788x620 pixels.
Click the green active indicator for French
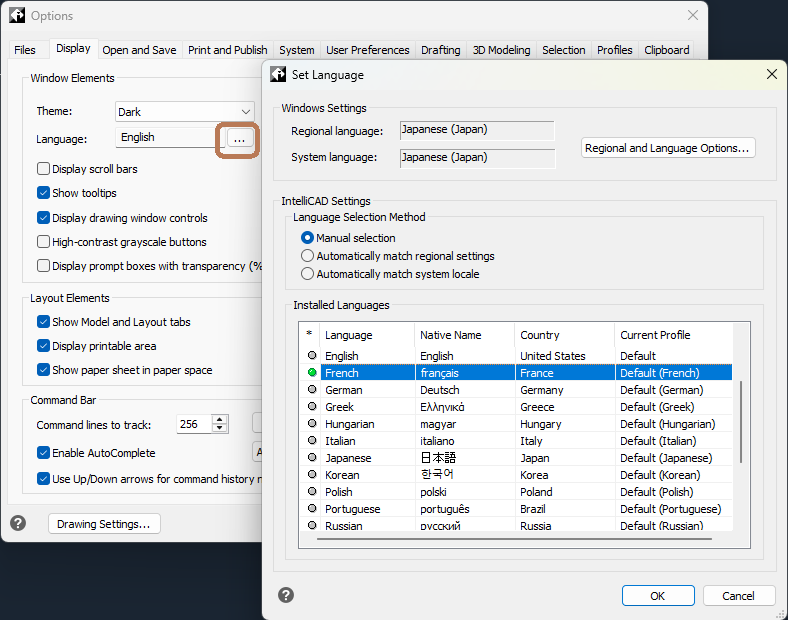pos(312,372)
